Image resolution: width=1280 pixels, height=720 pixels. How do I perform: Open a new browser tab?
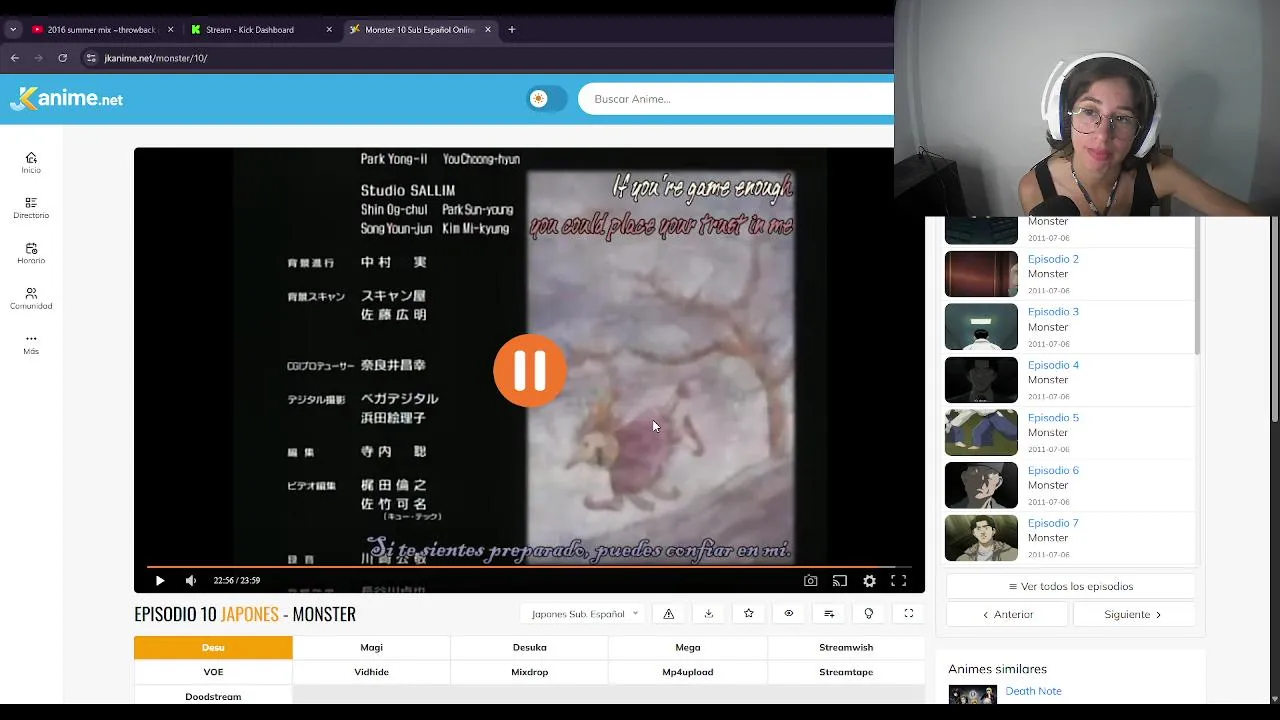pyautogui.click(x=512, y=30)
